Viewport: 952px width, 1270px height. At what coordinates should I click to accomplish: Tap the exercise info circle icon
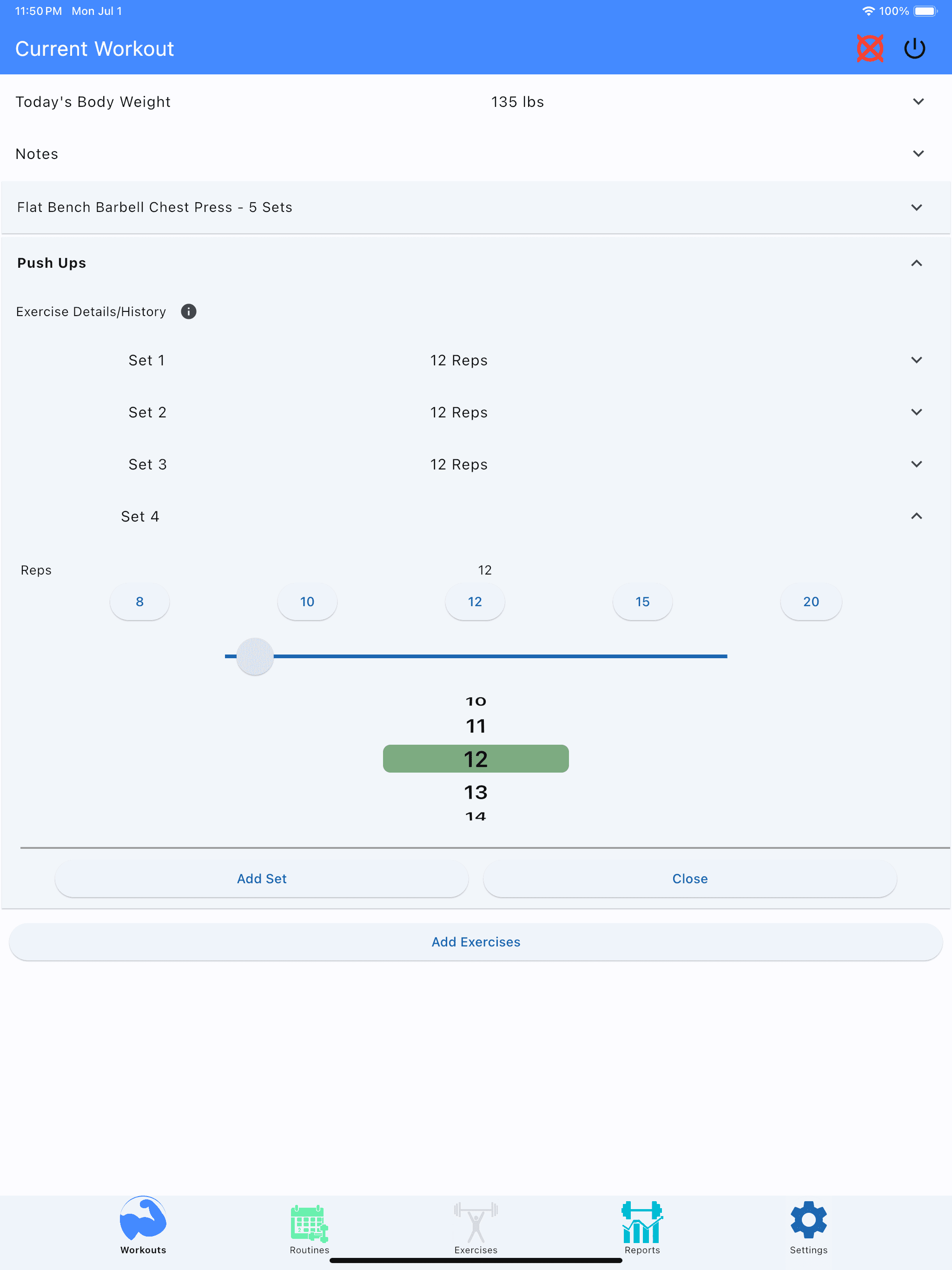(x=187, y=312)
